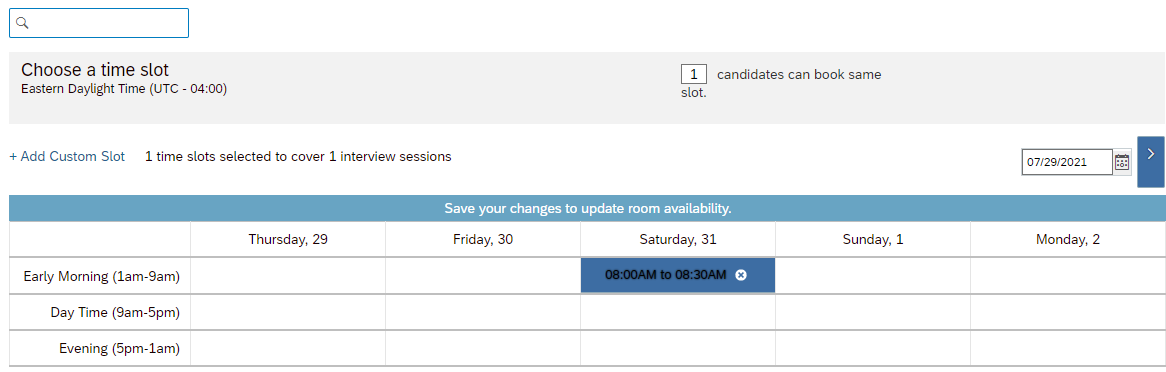The image size is (1166, 372).
Task: Click the Monday, 2 column header
Action: tap(1067, 240)
